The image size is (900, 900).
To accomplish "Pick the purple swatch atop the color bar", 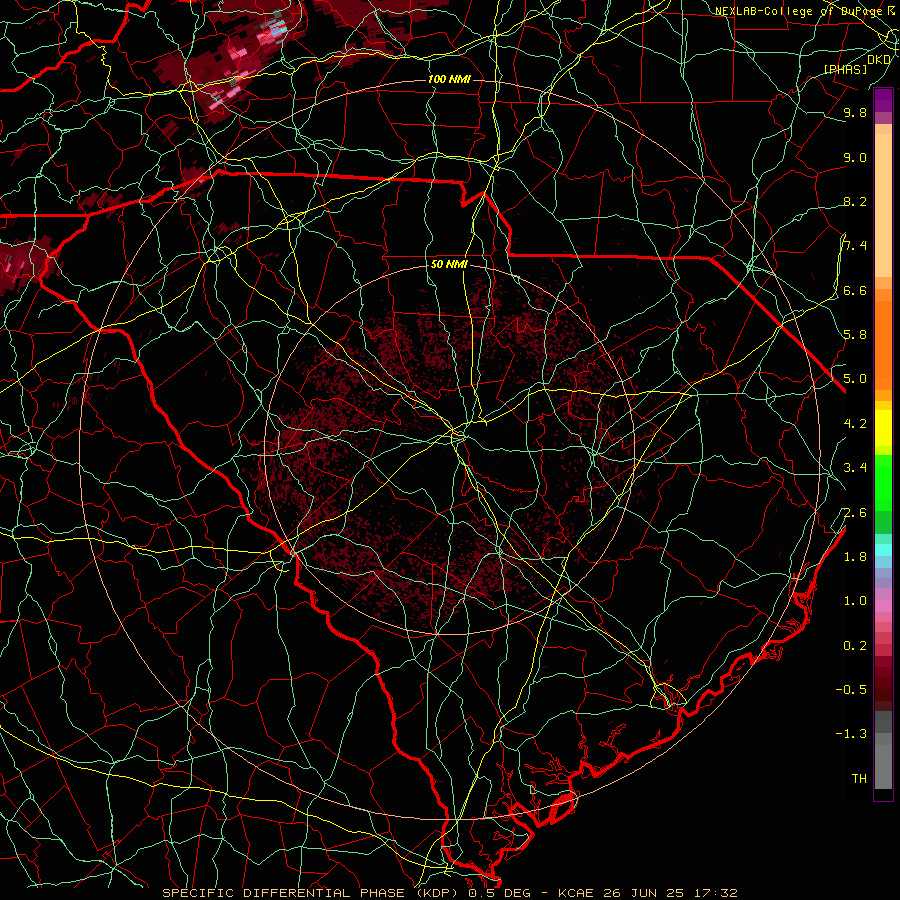I will [883, 100].
